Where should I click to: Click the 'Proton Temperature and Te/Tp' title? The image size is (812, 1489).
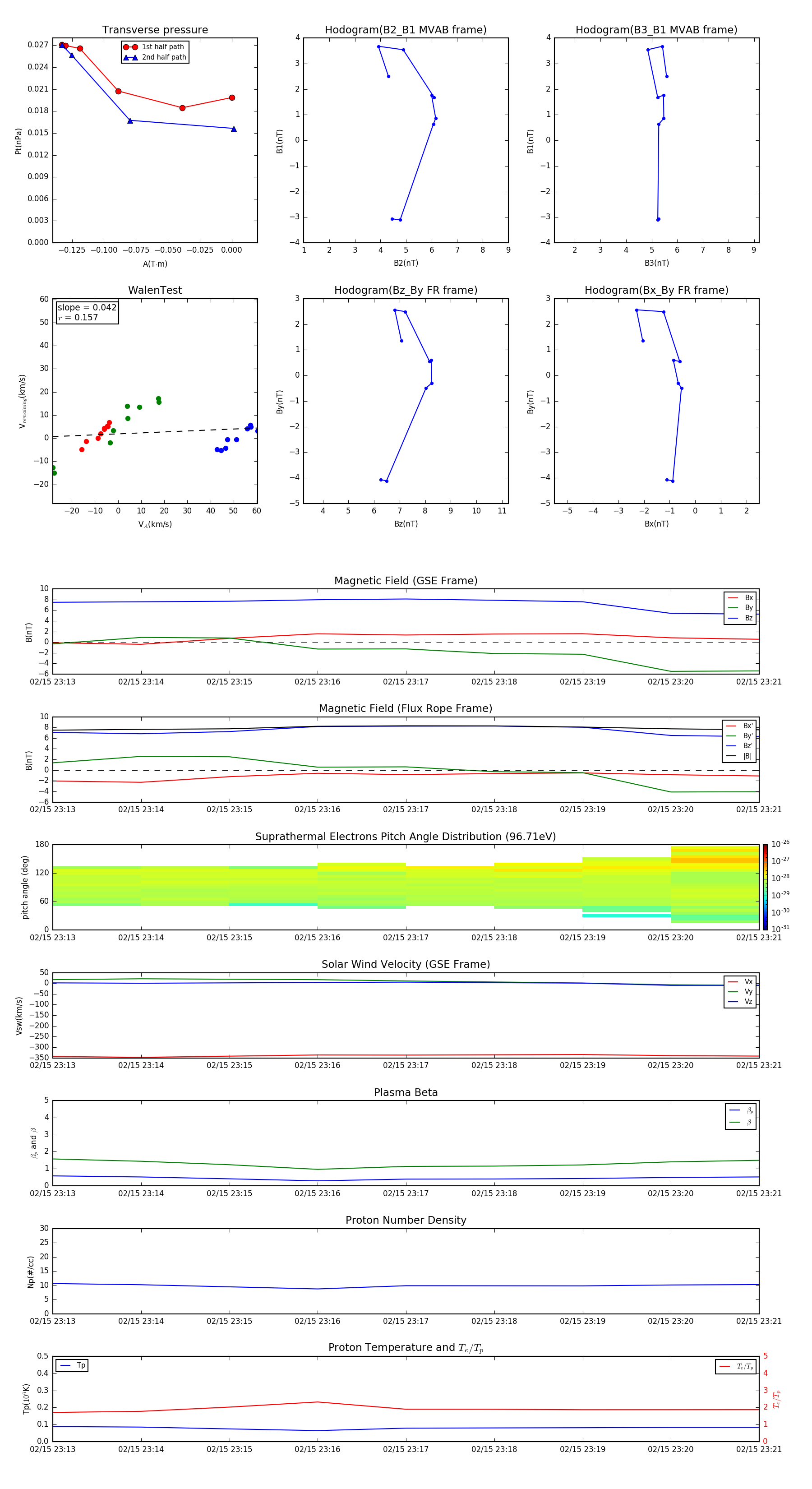click(x=406, y=1348)
